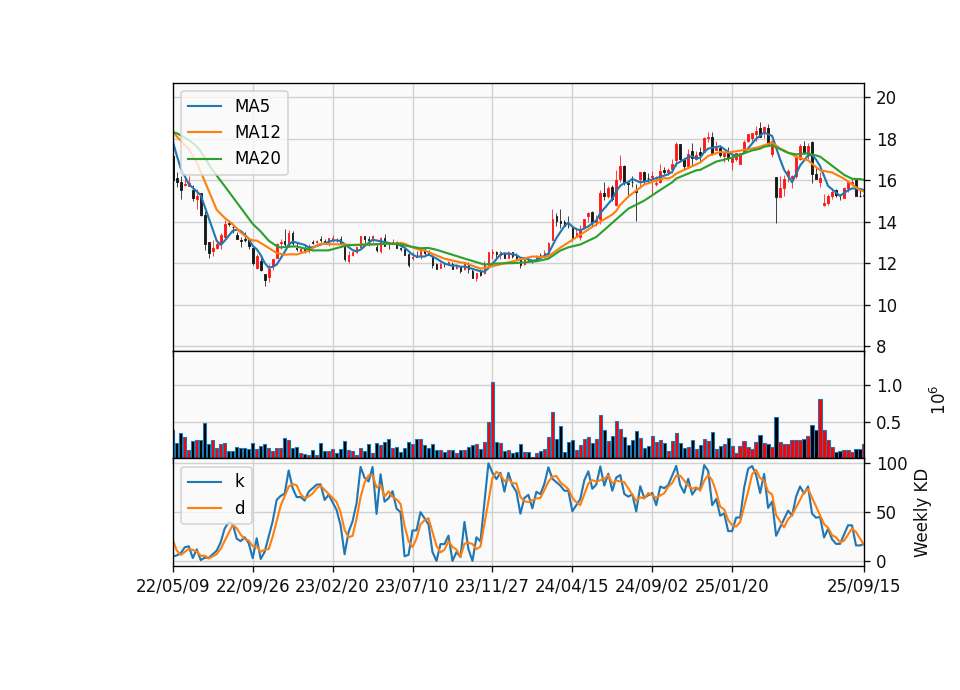This screenshot has width=960, height=690.
Task: Click the orange MA12 legend line sample
Action: click(x=204, y=132)
